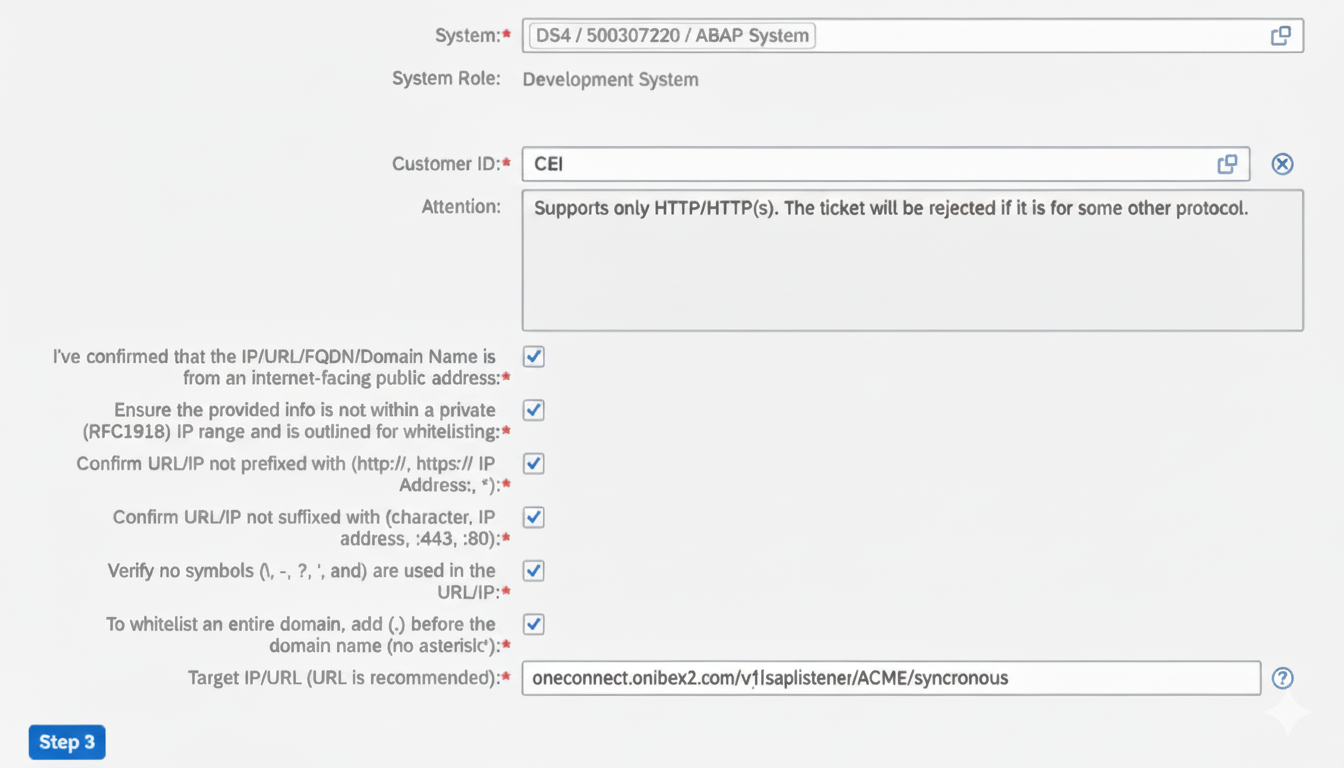
Task: Click into the Customer ID input
Action: coord(860,164)
